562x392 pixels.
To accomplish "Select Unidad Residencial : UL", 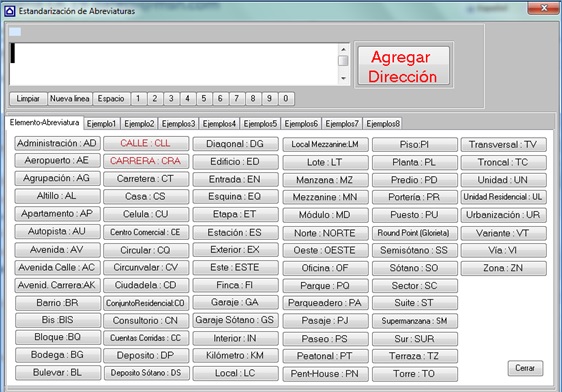I will (x=504, y=197).
